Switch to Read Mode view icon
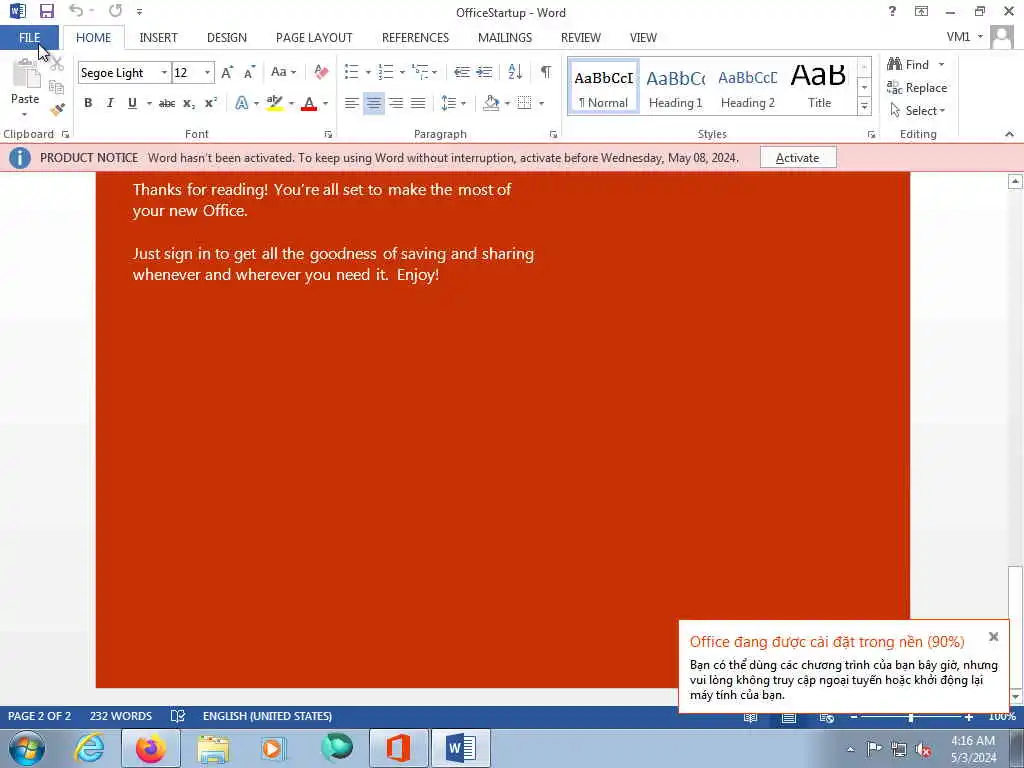Screen dimensions: 1024x768 (x=751, y=718)
